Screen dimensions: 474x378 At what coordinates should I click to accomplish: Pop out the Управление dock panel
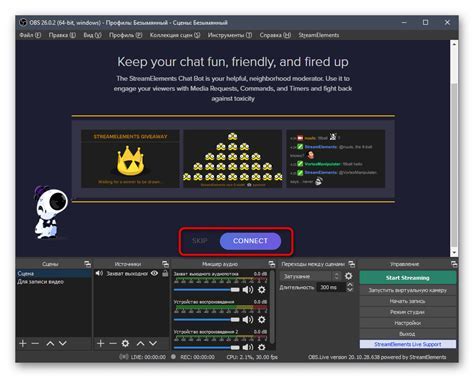tap(454, 264)
